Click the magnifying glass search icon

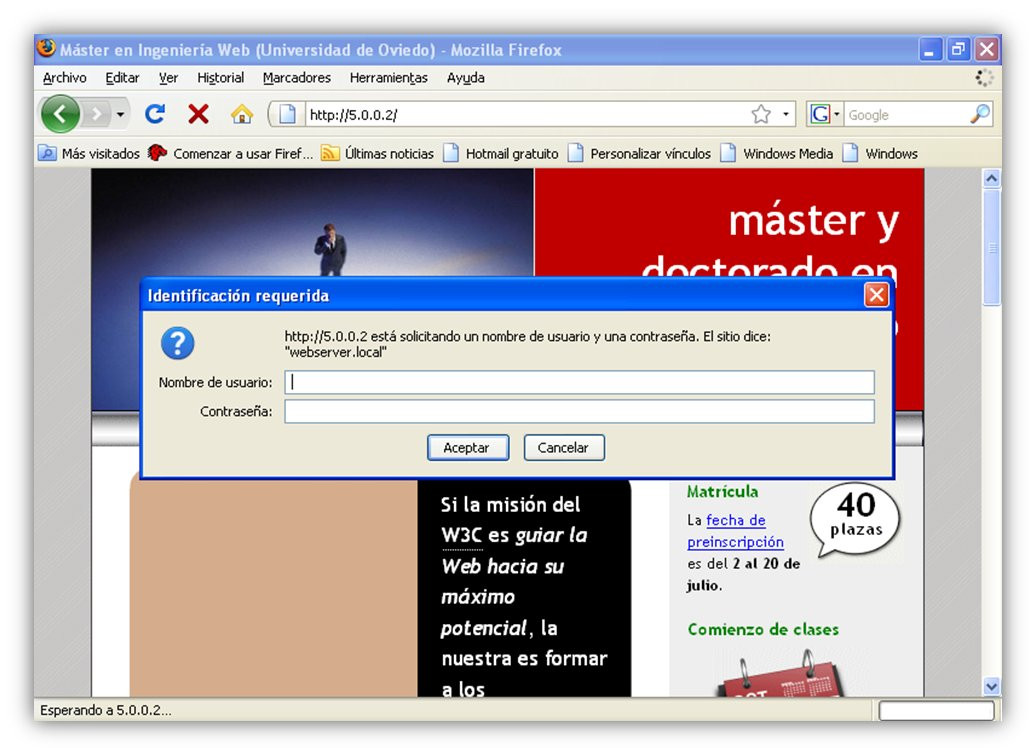pyautogui.click(x=980, y=114)
